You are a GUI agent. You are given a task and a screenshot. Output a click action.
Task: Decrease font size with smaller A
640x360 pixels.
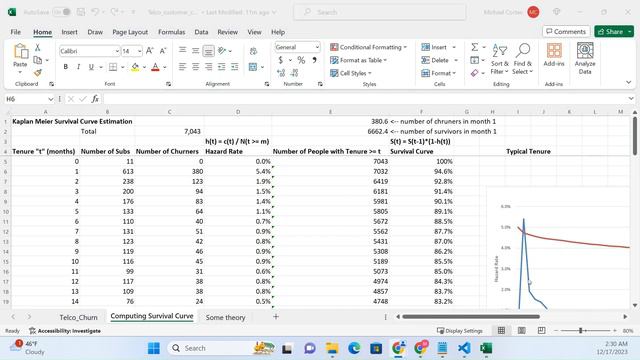click(x=162, y=51)
